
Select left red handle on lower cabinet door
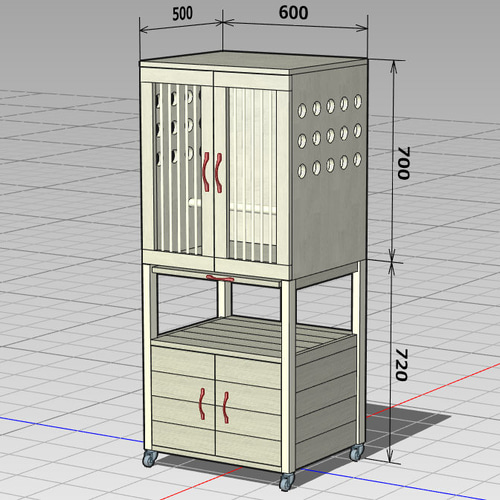pos(202,403)
